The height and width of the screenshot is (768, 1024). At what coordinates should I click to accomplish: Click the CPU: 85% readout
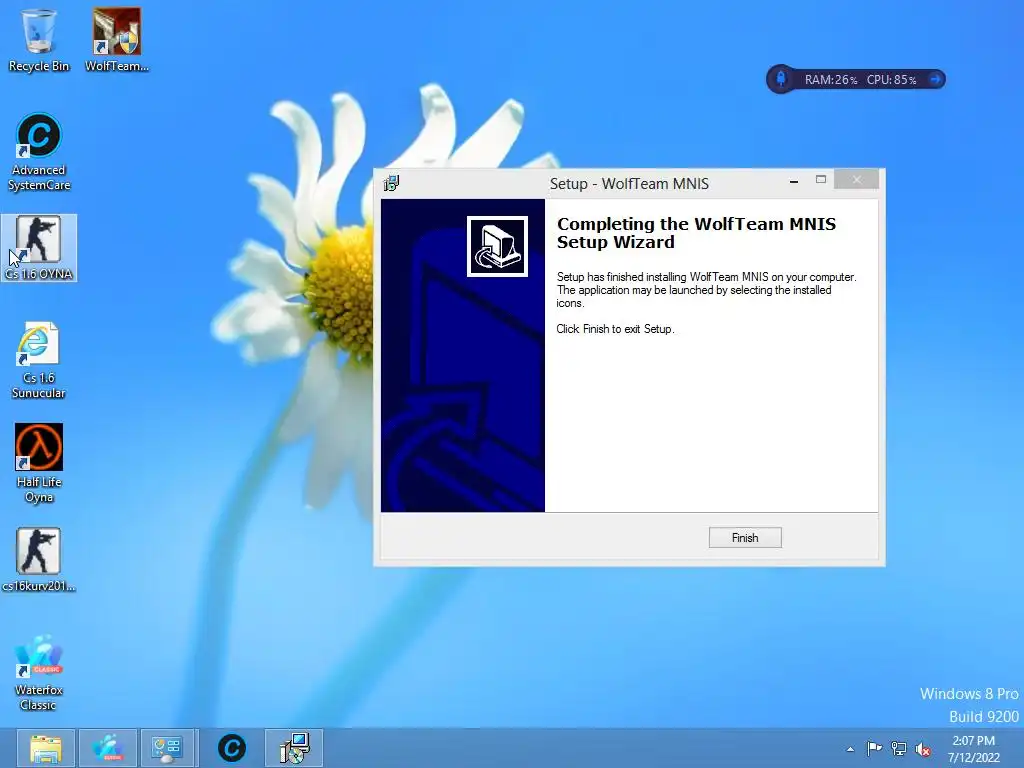tap(891, 80)
